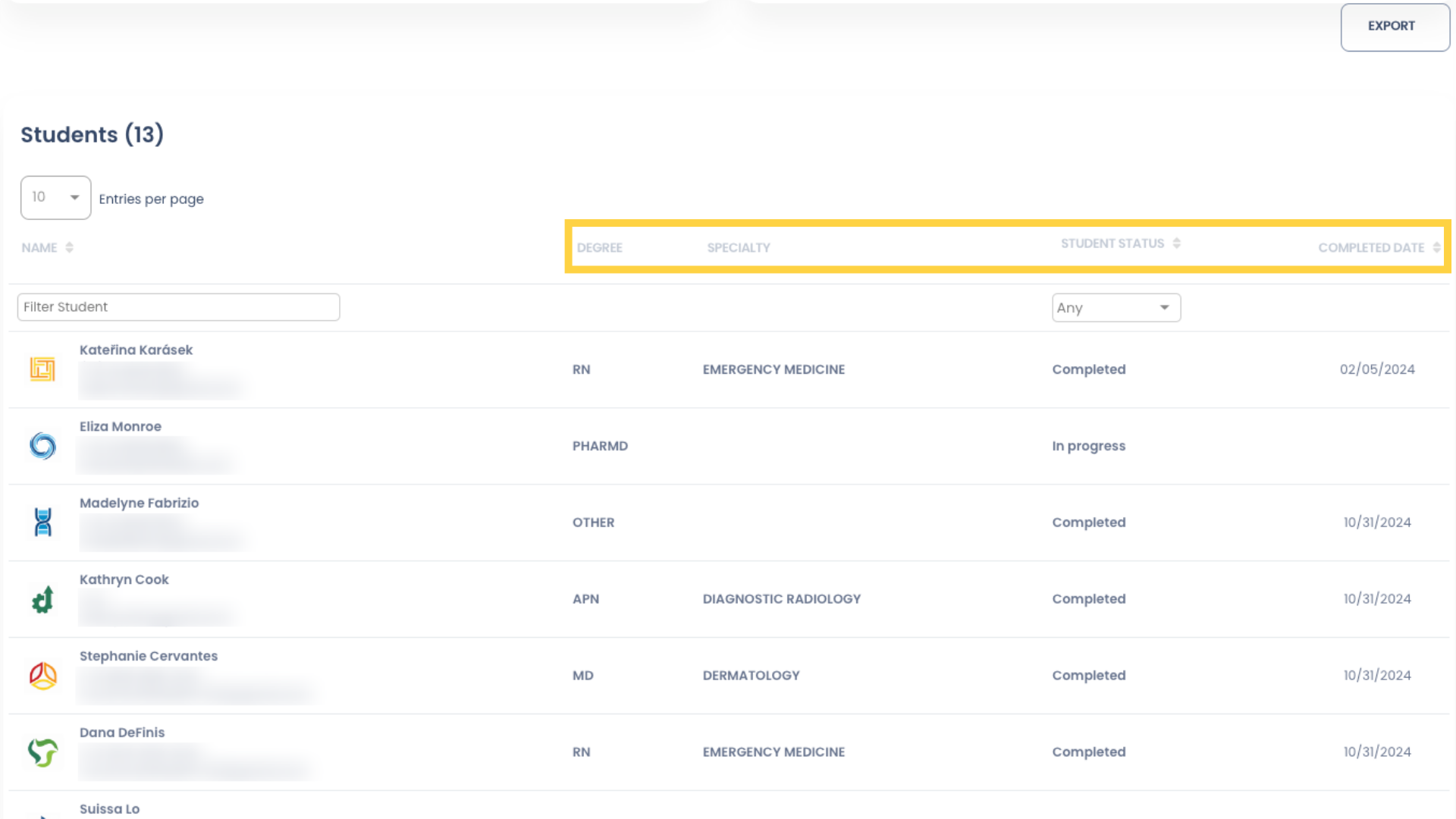
Task: Sort by STUDENT STATUS column
Action: [x=1120, y=243]
